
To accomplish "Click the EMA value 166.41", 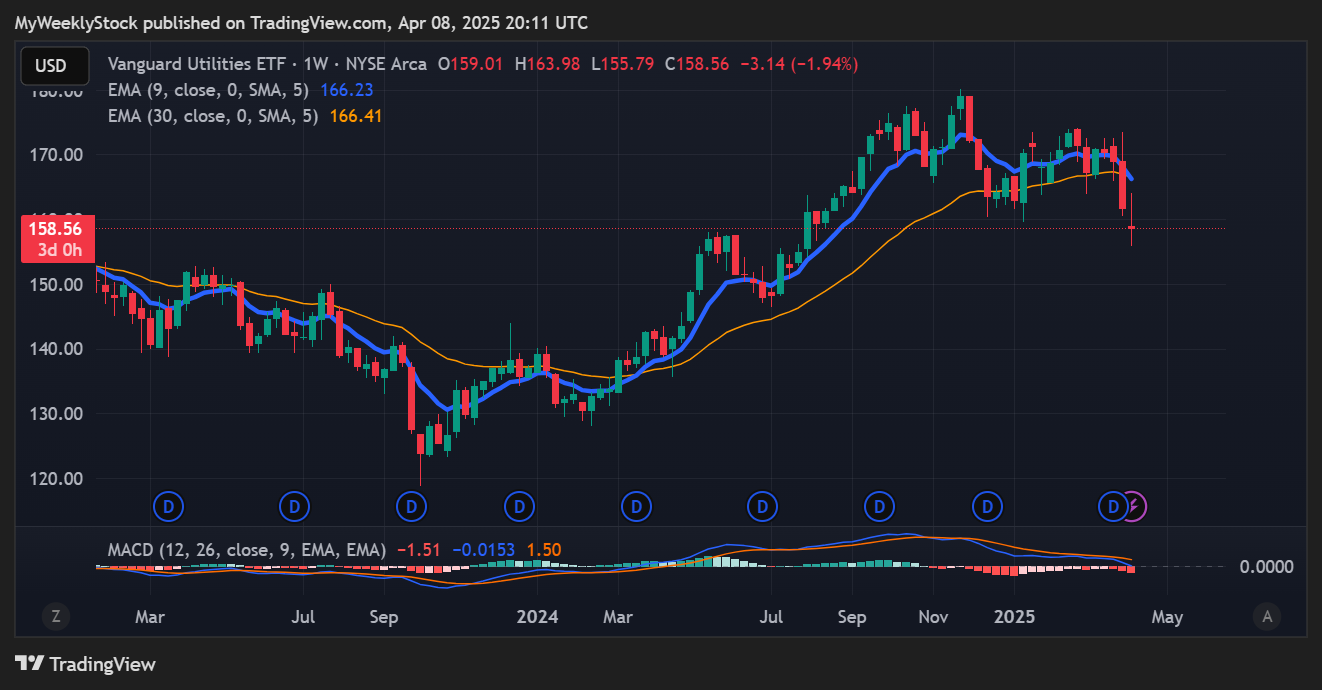I will (355, 116).
